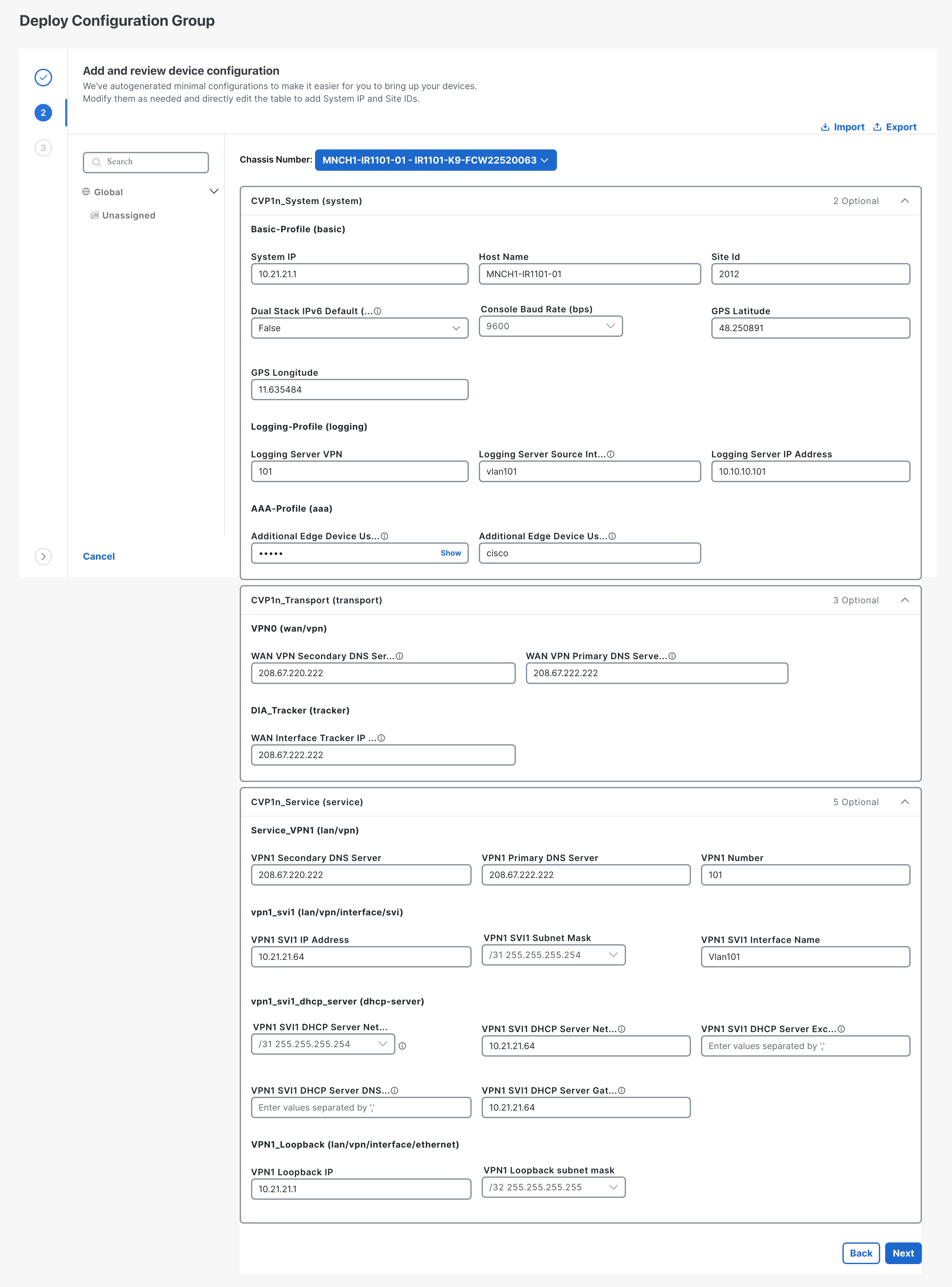
Task: Click the Unassigned site icon
Action: 94,215
